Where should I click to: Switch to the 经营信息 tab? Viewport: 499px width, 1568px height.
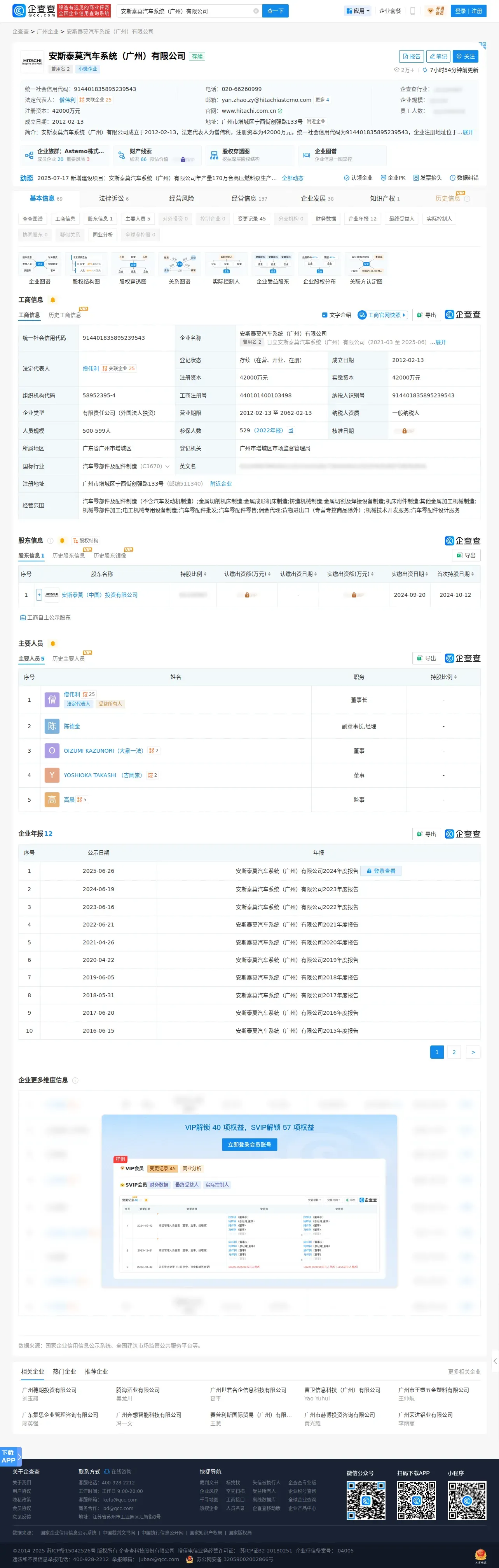(249, 198)
